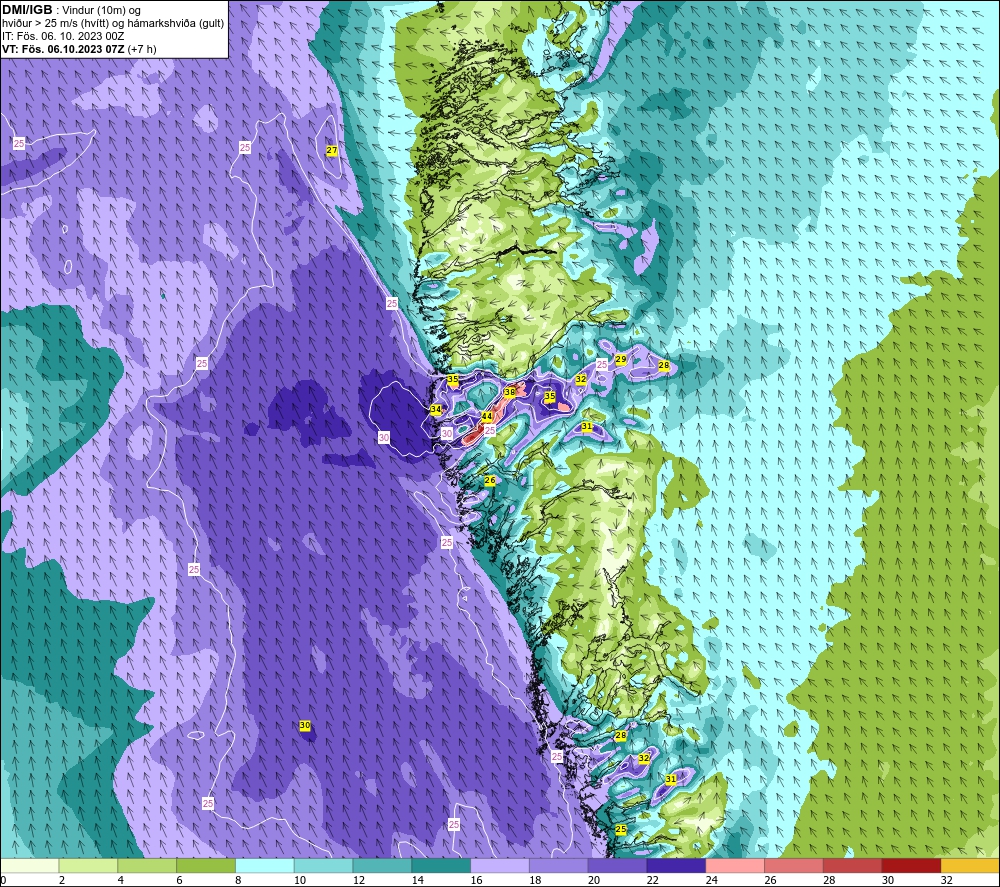Select the light pink 24–26 legend swatch

[735, 865]
